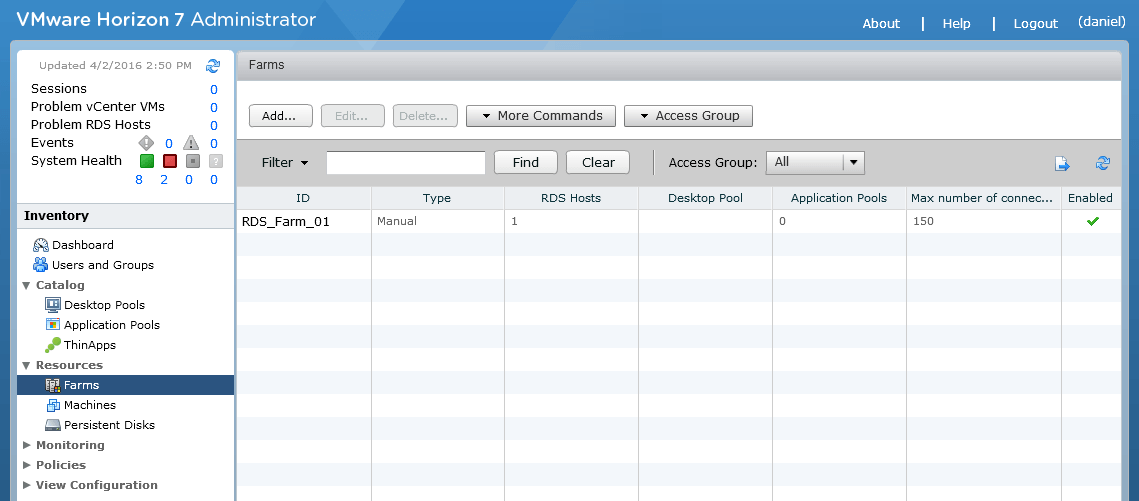Click the Machines icon in the sidebar
Viewport: 1139px width, 501px height.
tap(53, 405)
